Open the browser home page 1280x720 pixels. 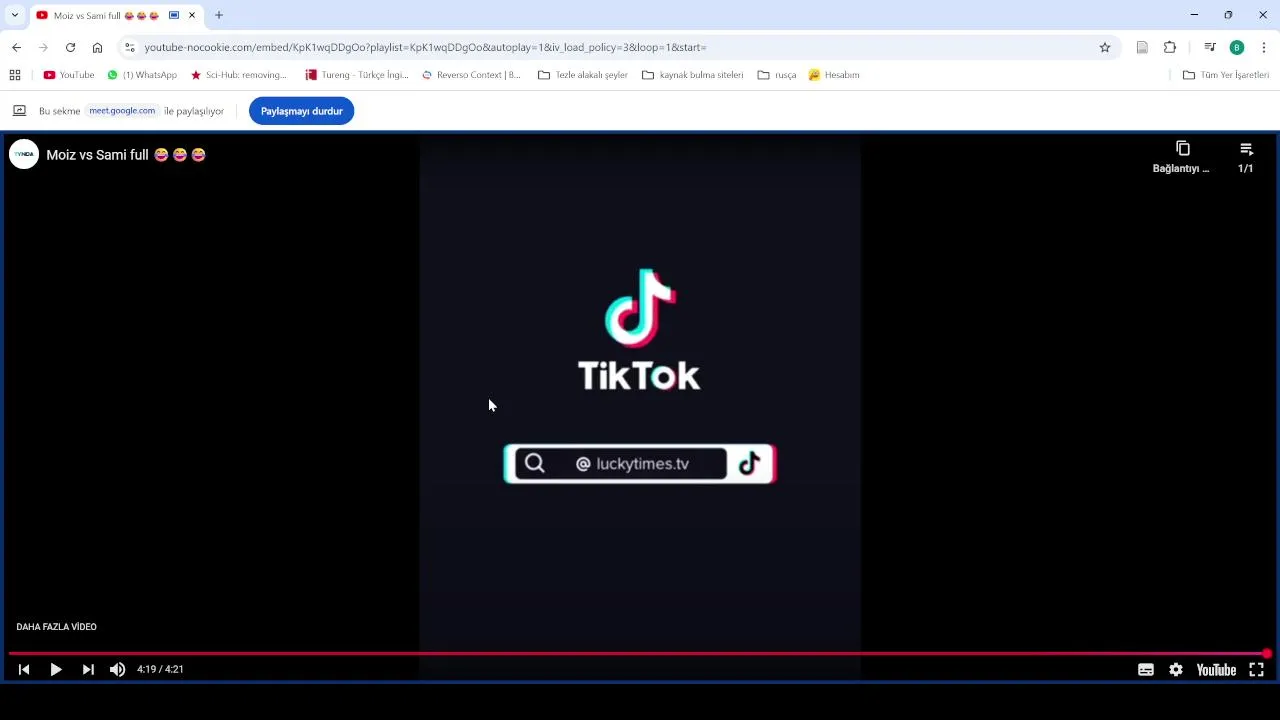97,47
